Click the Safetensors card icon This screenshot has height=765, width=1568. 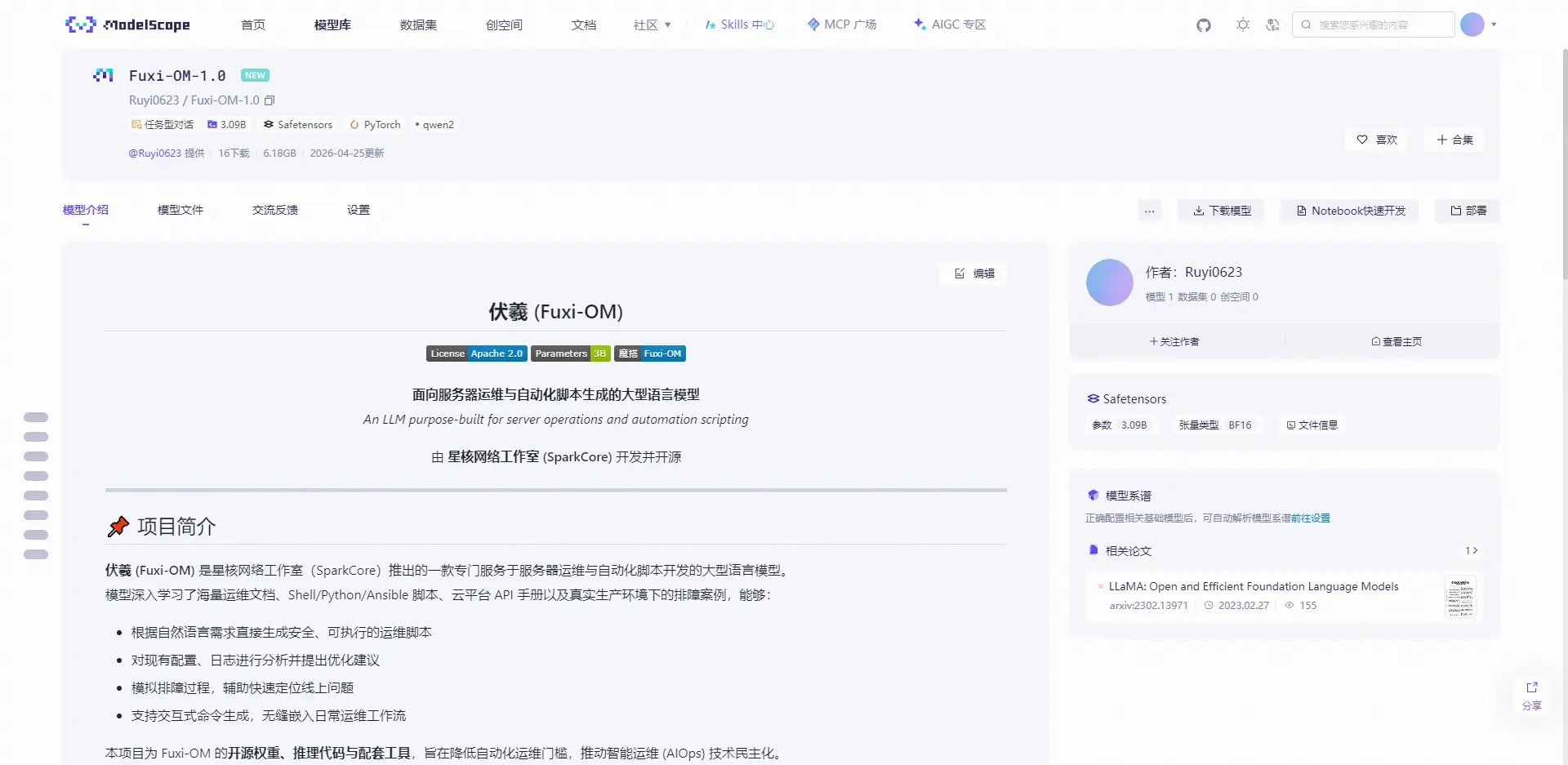coord(1094,398)
